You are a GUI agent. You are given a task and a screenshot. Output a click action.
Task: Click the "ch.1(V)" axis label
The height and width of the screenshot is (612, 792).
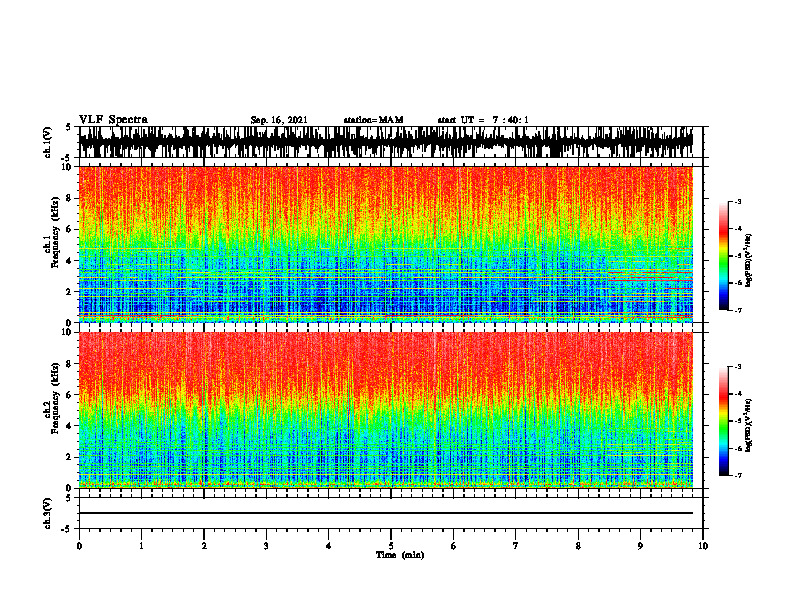tap(48, 142)
